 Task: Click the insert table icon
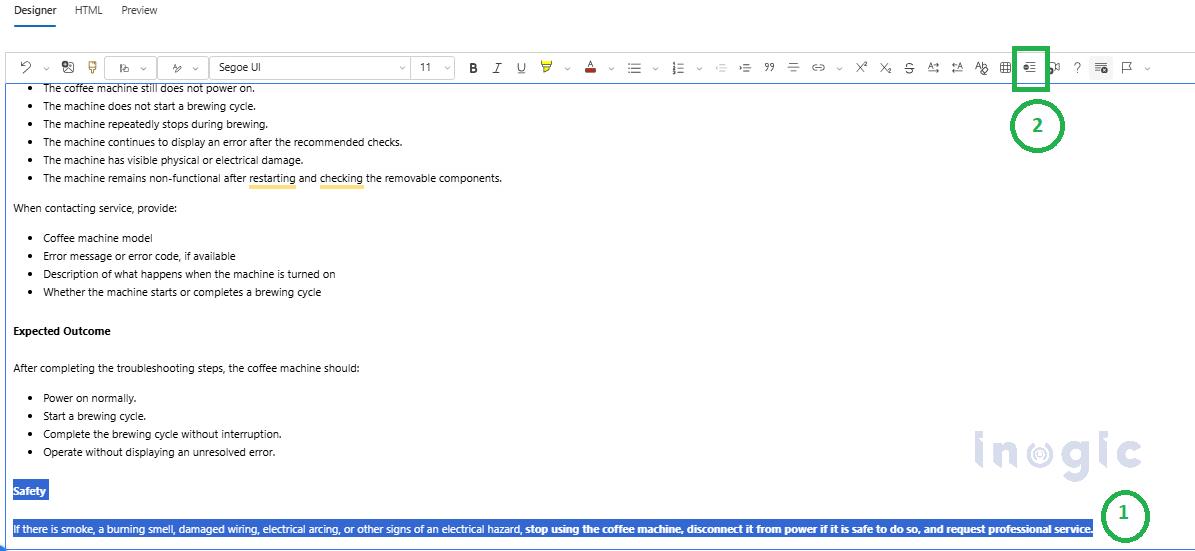click(1005, 68)
